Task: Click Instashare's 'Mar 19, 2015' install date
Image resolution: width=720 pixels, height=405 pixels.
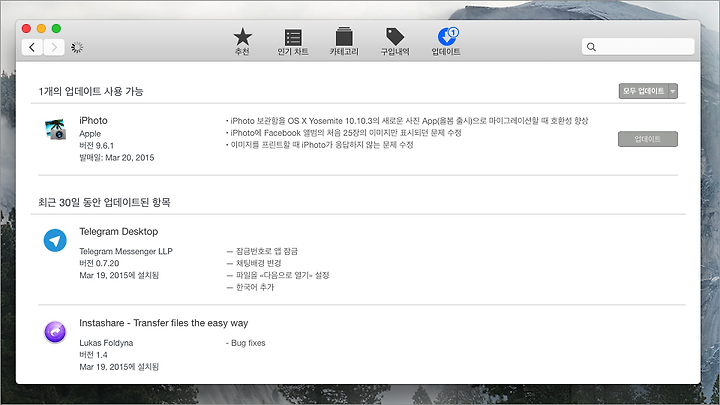Action: click(119, 367)
